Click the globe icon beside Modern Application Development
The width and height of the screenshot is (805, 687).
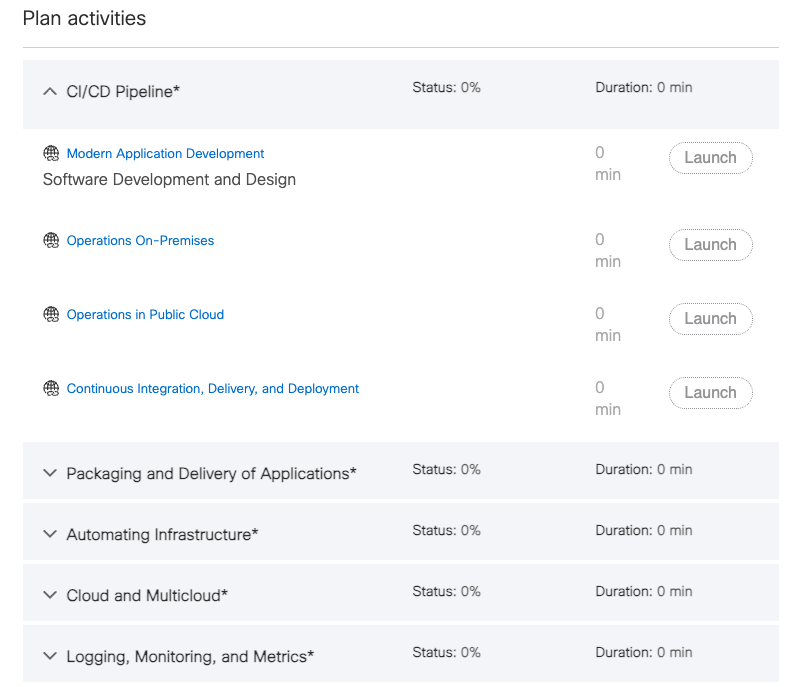click(51, 153)
